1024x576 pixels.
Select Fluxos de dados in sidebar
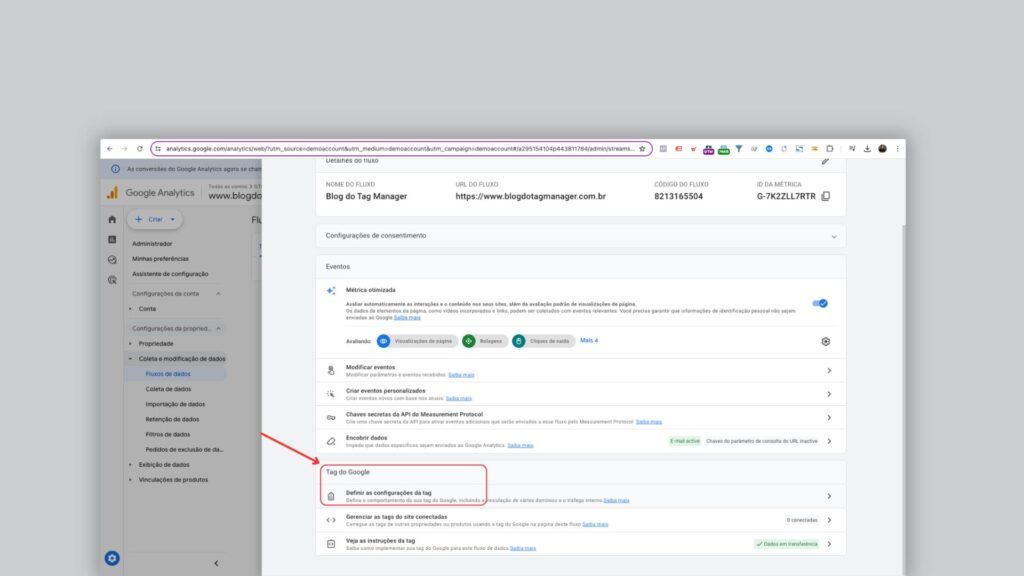pyautogui.click(x=168, y=374)
